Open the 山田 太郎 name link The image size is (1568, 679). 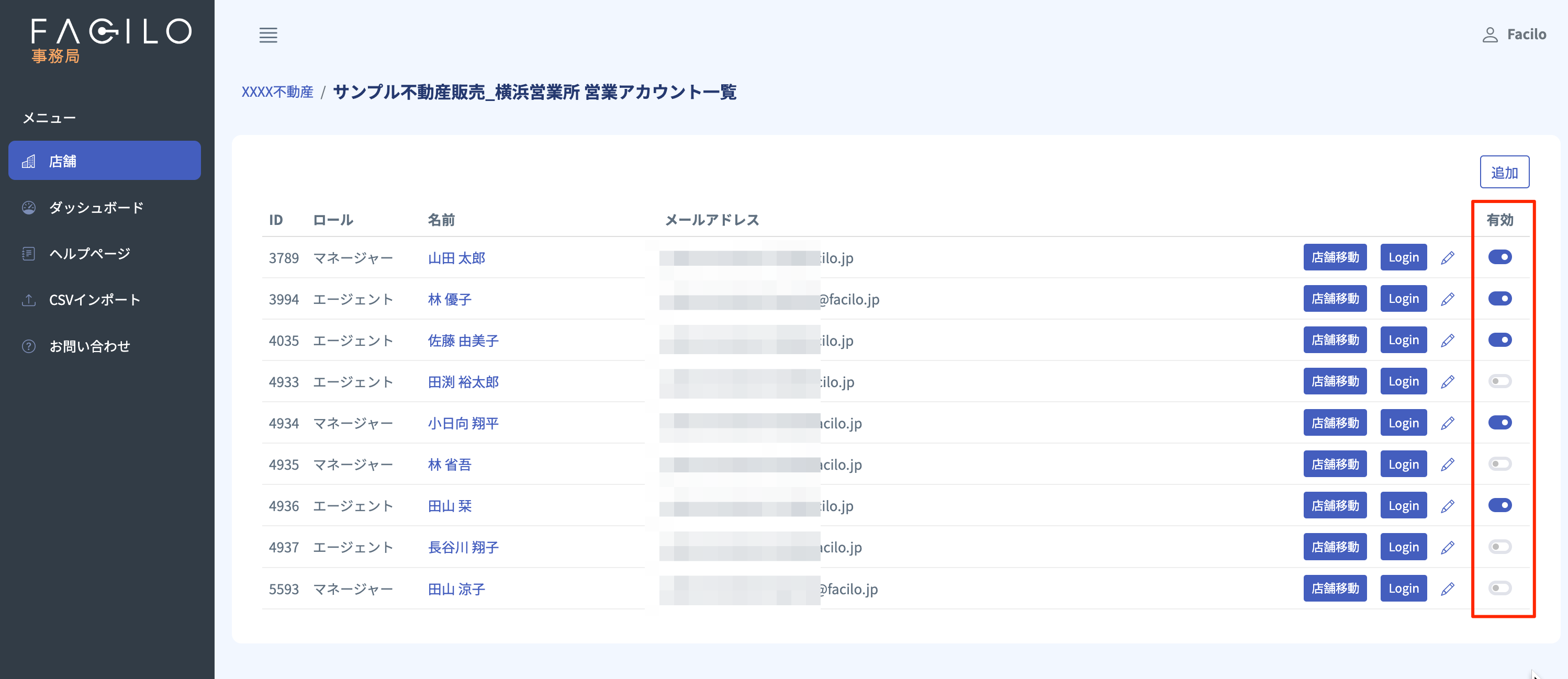[456, 258]
